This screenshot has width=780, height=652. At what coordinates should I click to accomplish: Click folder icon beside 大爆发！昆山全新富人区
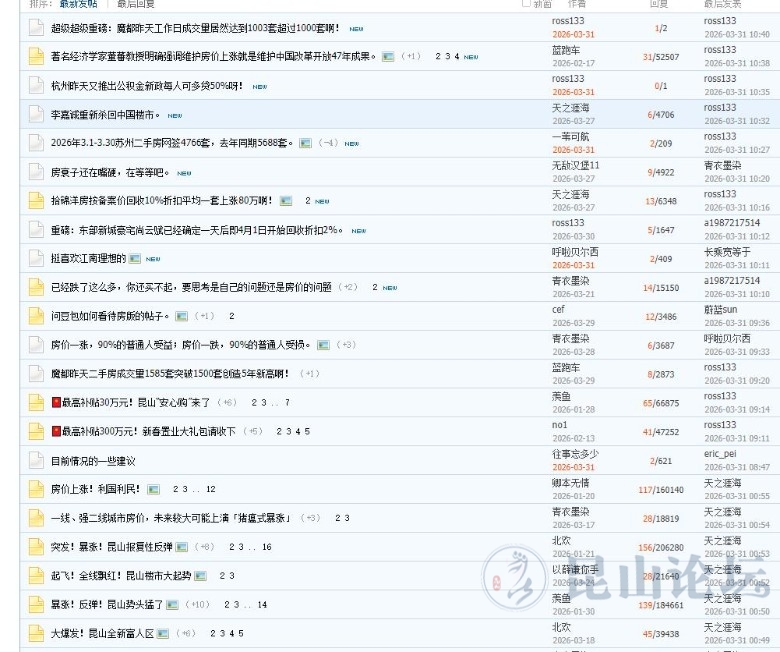click(36, 634)
